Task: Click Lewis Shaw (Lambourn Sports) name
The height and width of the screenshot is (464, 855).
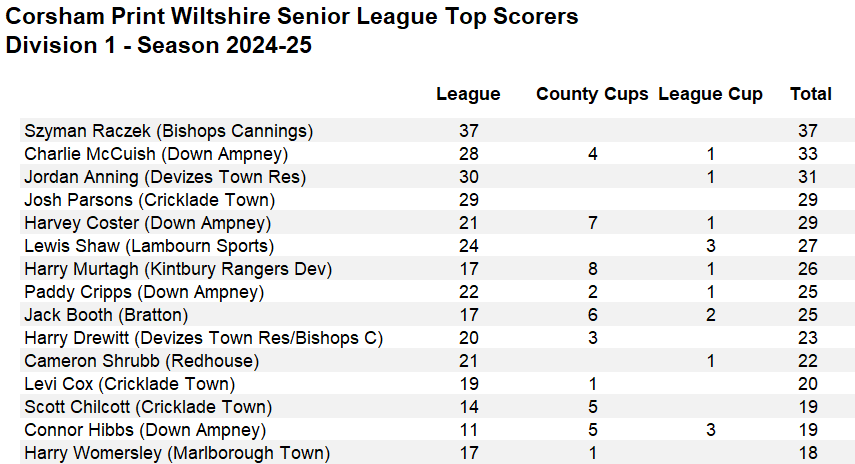Action: point(148,246)
